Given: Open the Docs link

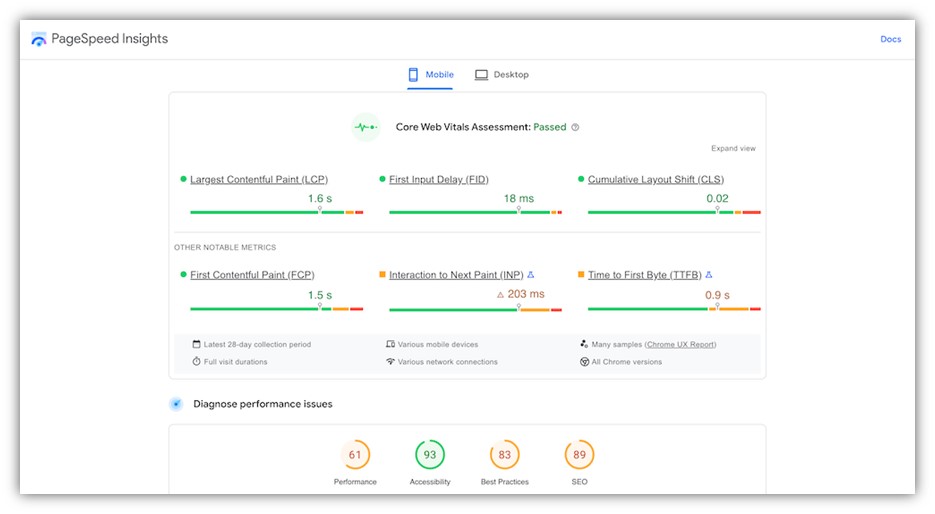Looking at the screenshot, I should click(890, 39).
